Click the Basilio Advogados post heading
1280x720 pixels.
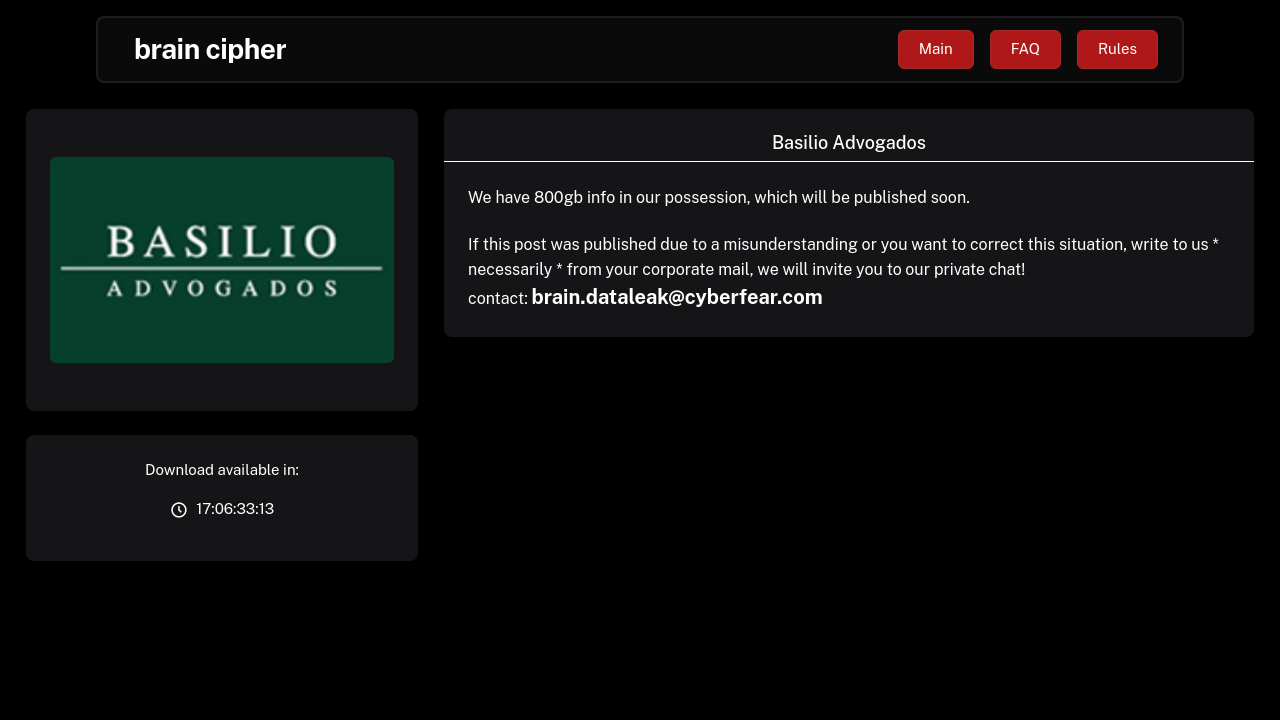pyautogui.click(x=848, y=143)
